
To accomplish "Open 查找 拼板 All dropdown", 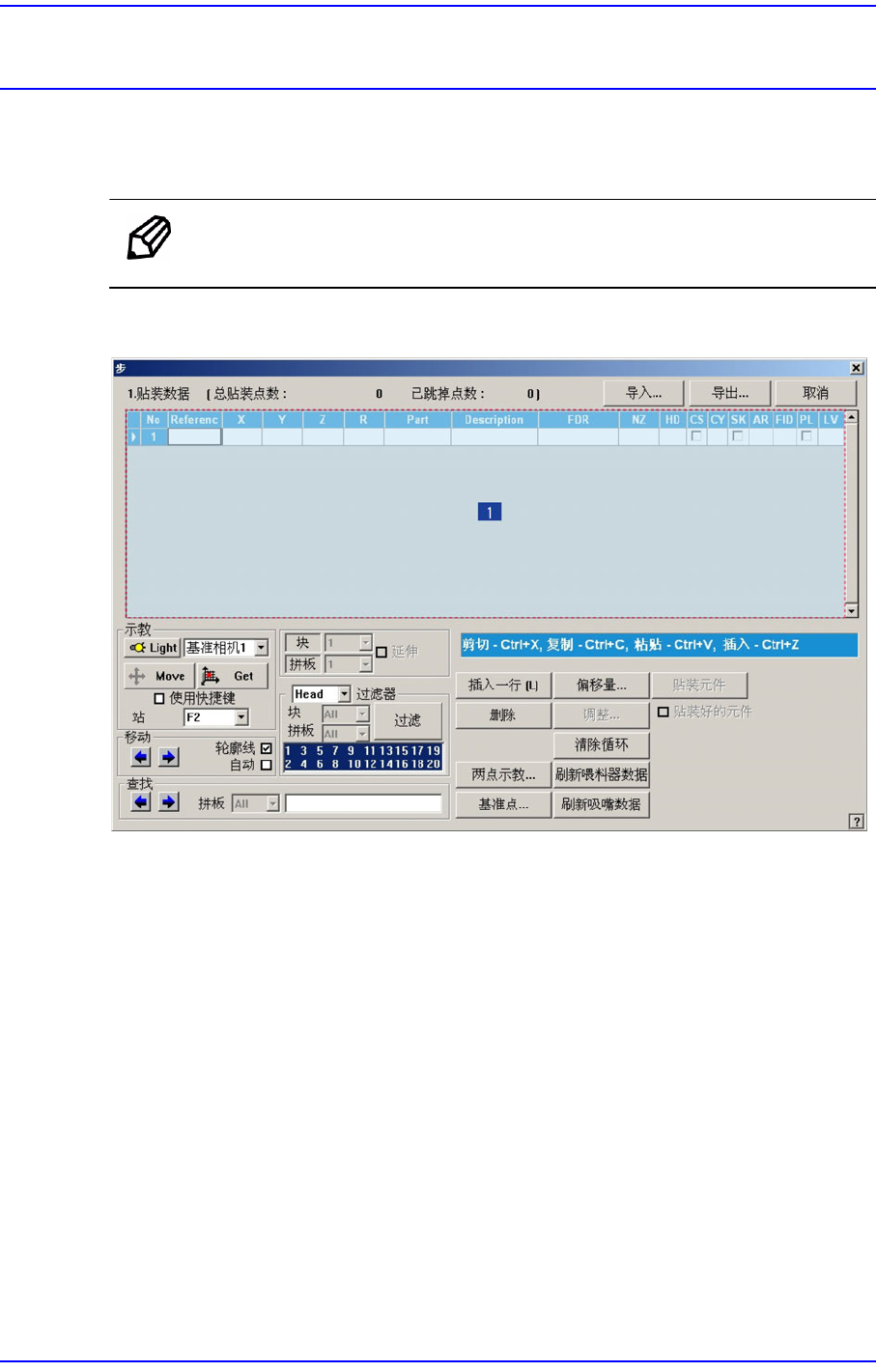I will pos(273,803).
